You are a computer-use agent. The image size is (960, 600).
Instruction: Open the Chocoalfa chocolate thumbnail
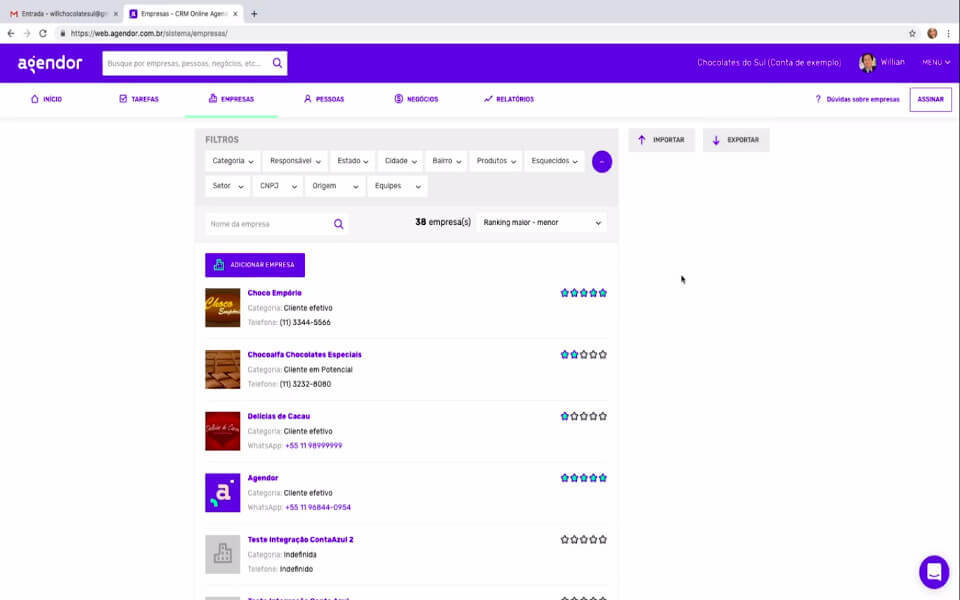click(x=222, y=369)
